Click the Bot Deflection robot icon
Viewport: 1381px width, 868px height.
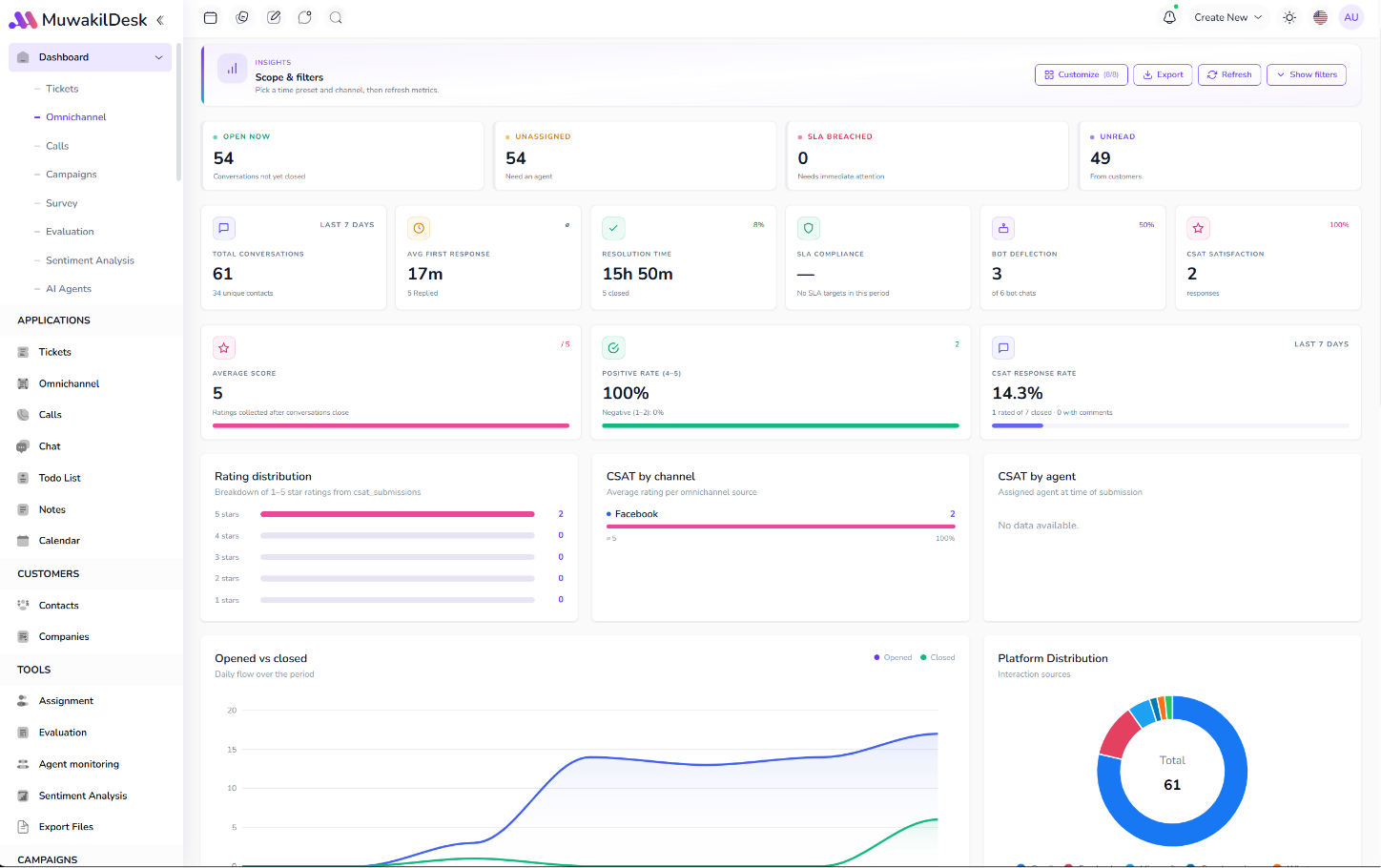tap(1003, 228)
